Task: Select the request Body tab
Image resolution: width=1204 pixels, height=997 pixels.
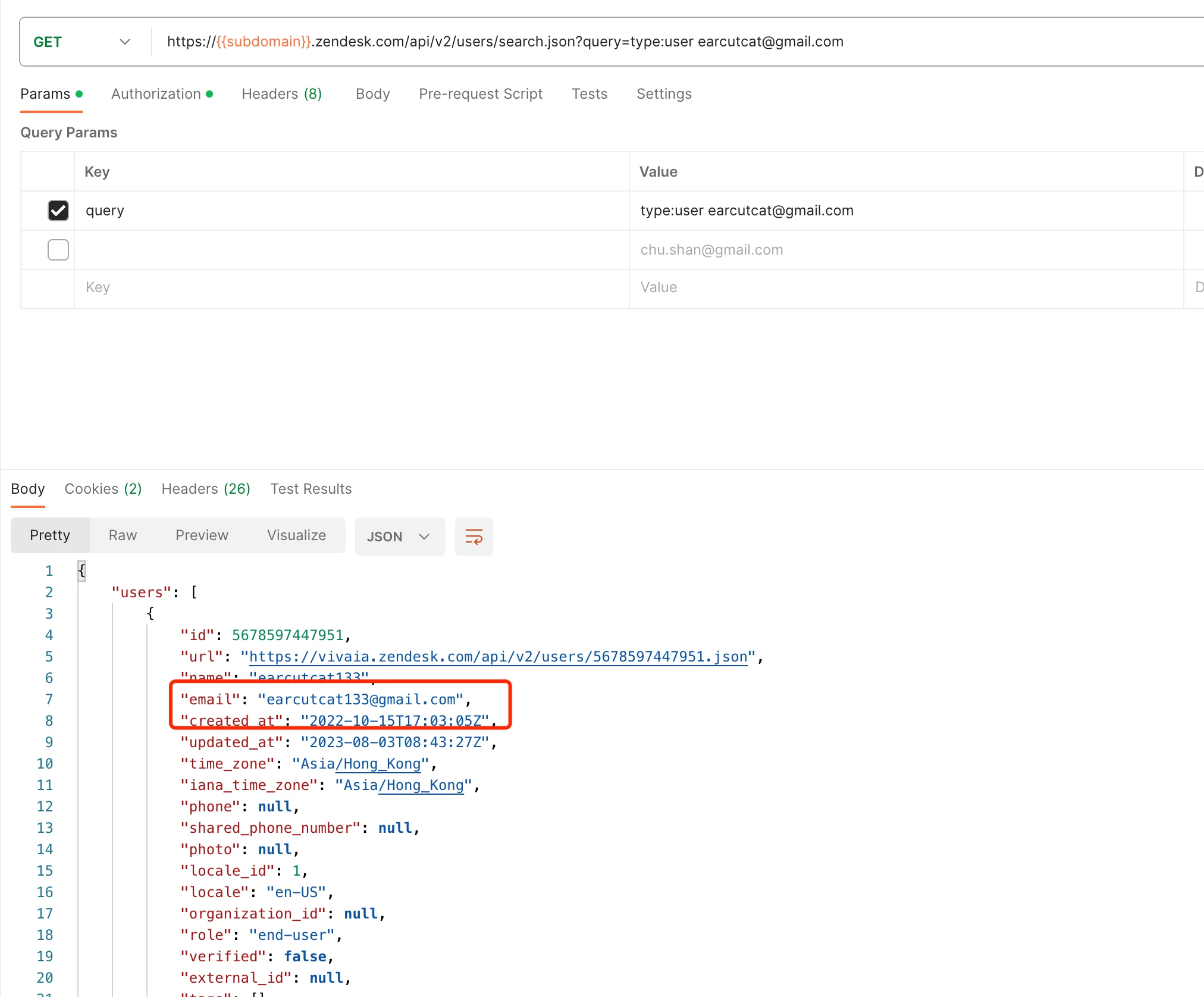Action: (x=372, y=94)
